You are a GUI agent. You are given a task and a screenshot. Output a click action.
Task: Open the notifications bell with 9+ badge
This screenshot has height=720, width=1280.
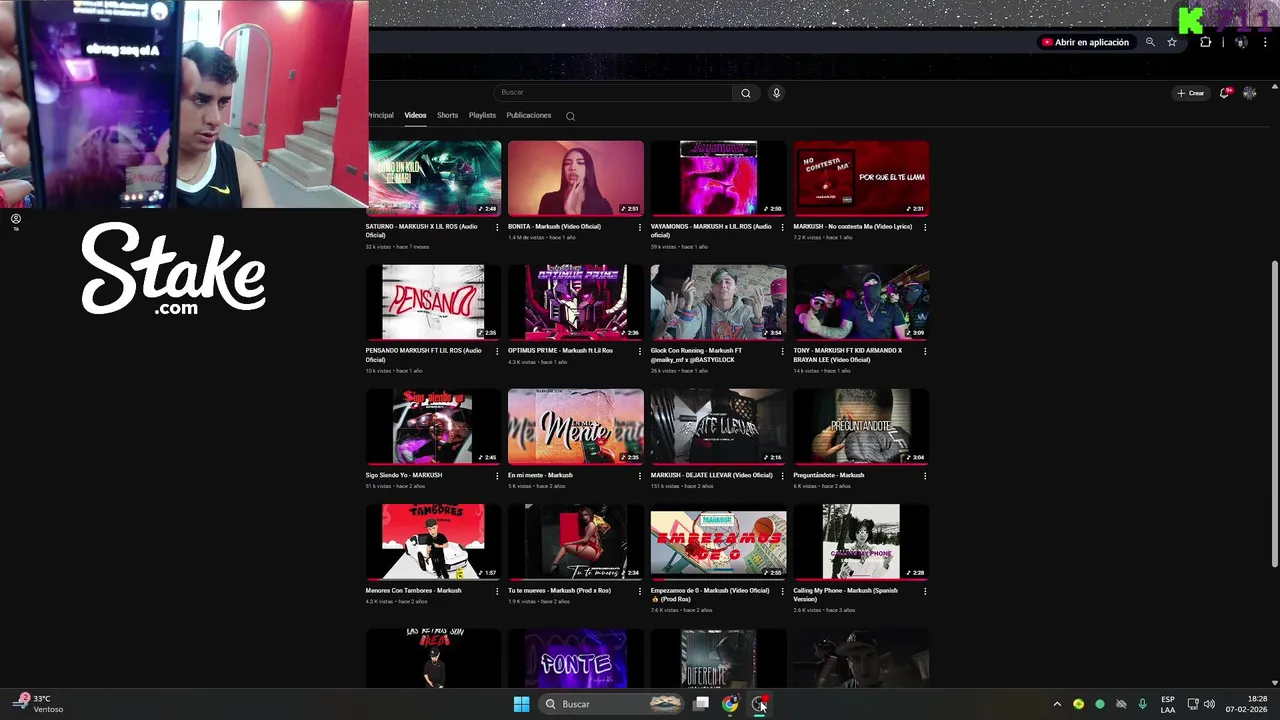click(x=1225, y=93)
